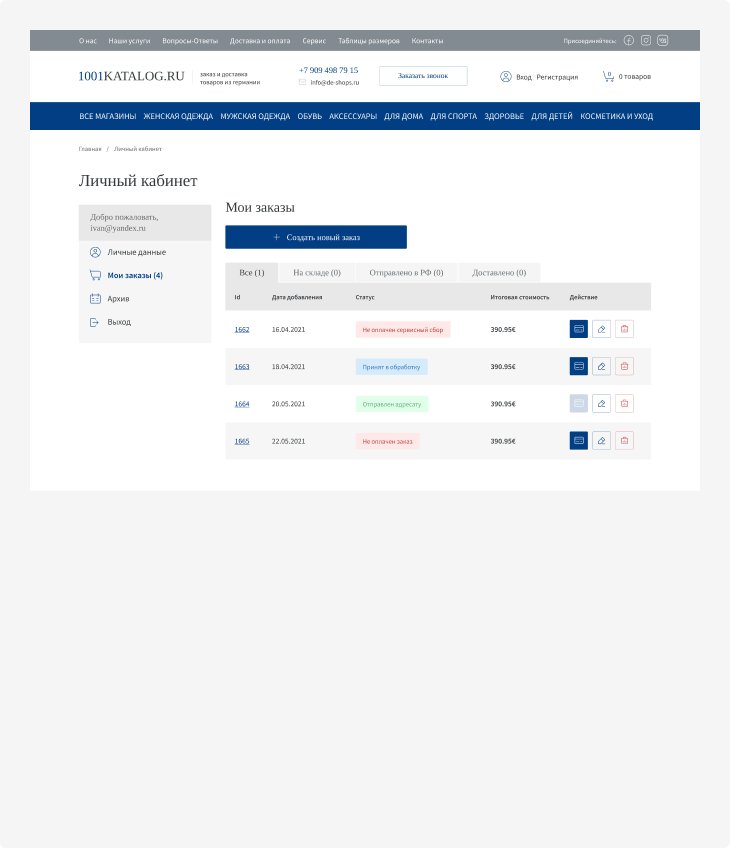This screenshot has height=849, width=730.
Task: Open the Instagram social icon
Action: [x=646, y=41]
